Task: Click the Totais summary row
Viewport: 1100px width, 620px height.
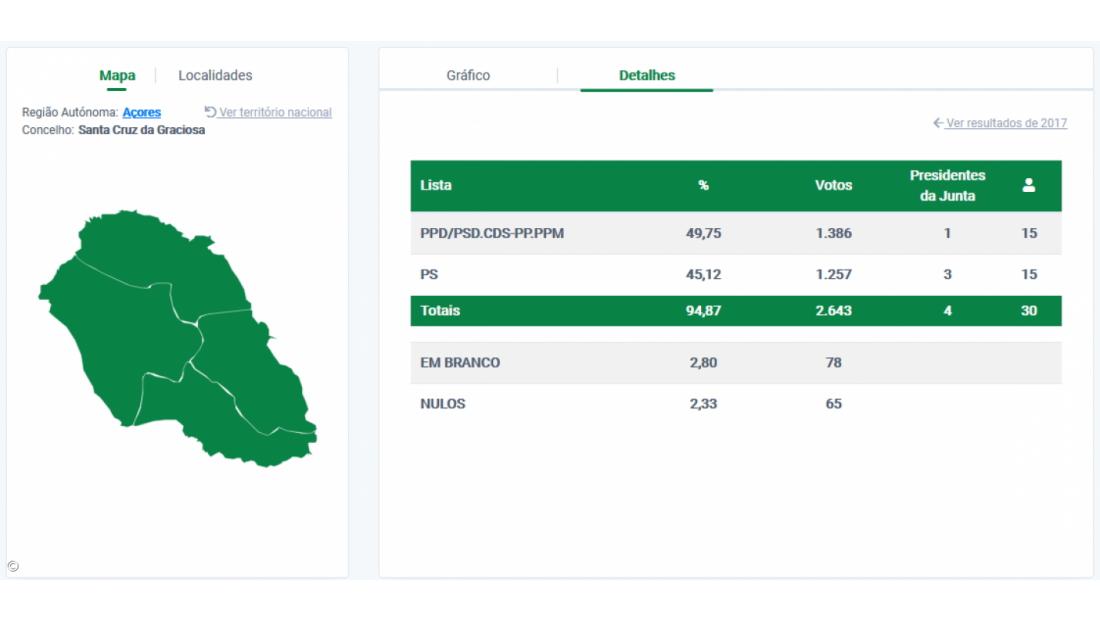Action: click(735, 311)
